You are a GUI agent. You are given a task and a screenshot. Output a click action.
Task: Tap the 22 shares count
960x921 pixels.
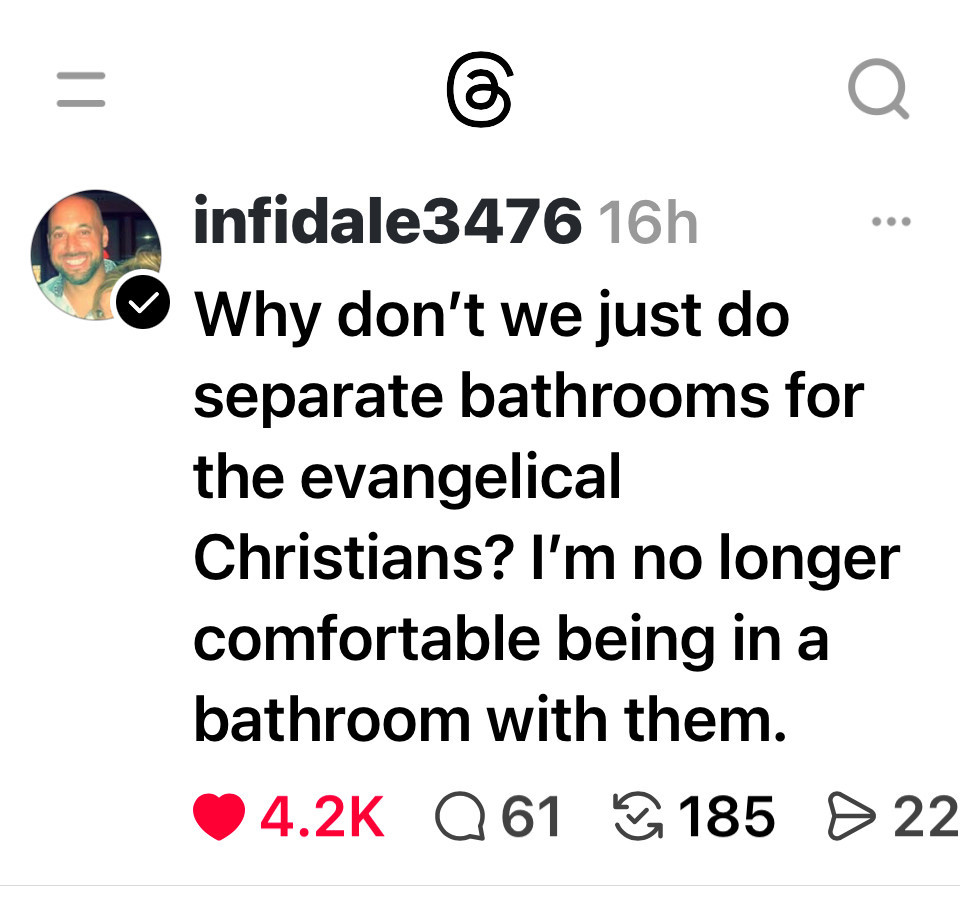925,816
